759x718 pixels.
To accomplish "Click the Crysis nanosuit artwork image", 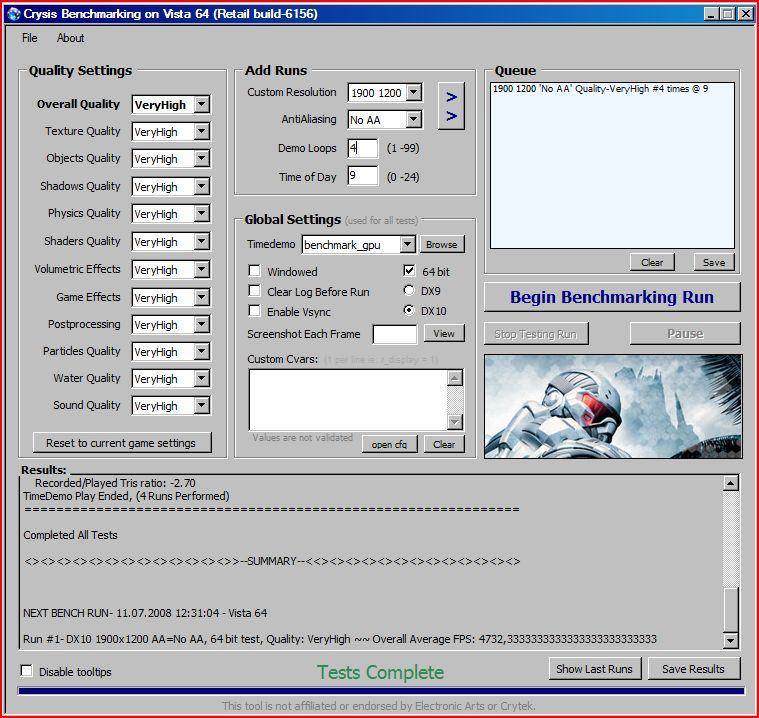I will coord(613,406).
